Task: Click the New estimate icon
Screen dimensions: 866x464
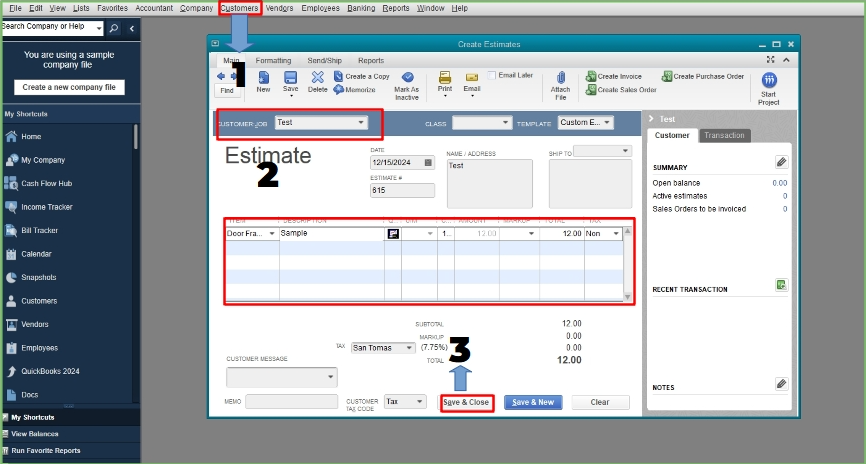Action: (x=263, y=78)
